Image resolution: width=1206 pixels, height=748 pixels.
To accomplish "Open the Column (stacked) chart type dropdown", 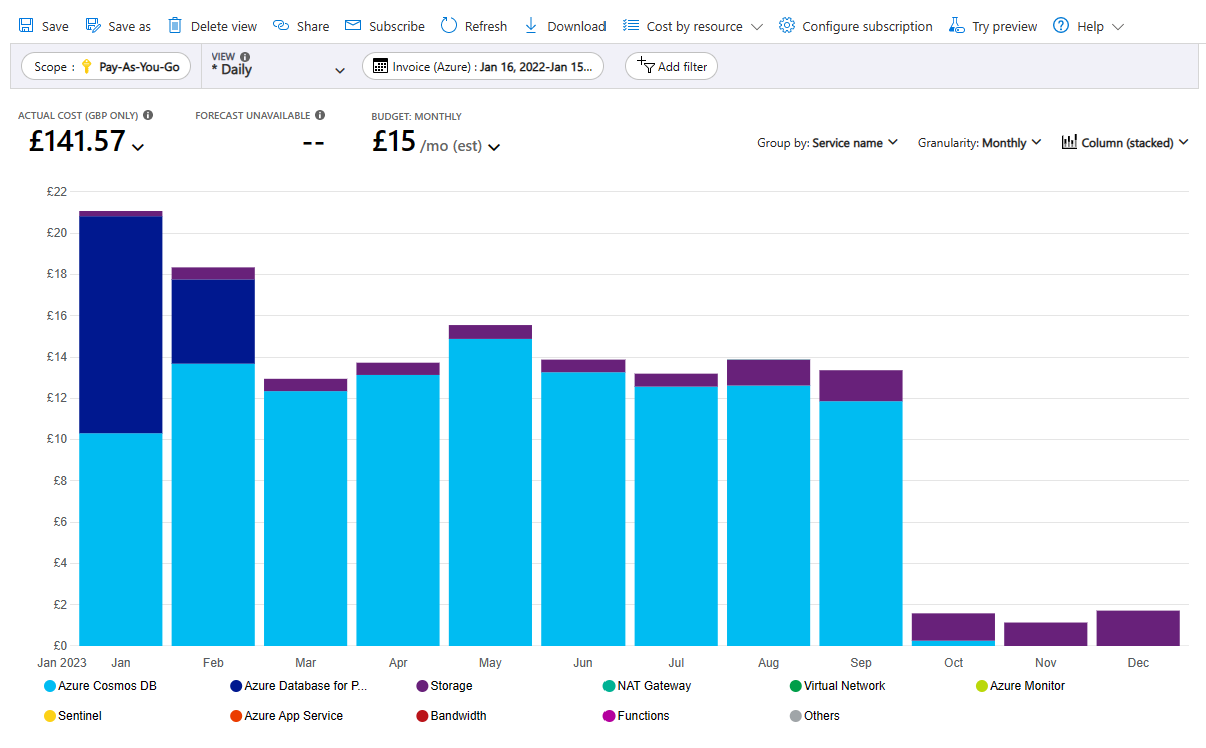I will pyautogui.click(x=1125, y=143).
